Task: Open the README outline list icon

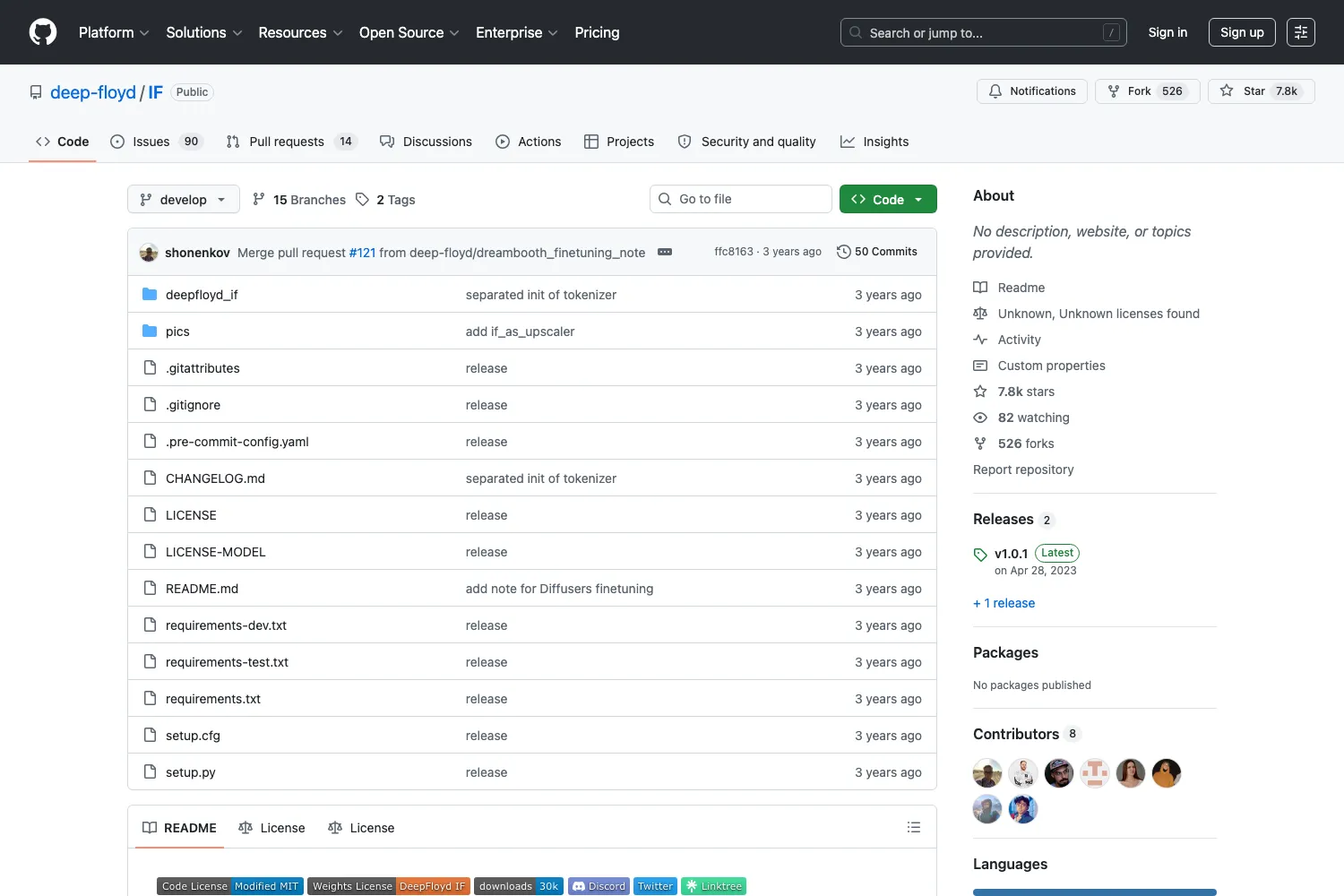Action: click(914, 827)
